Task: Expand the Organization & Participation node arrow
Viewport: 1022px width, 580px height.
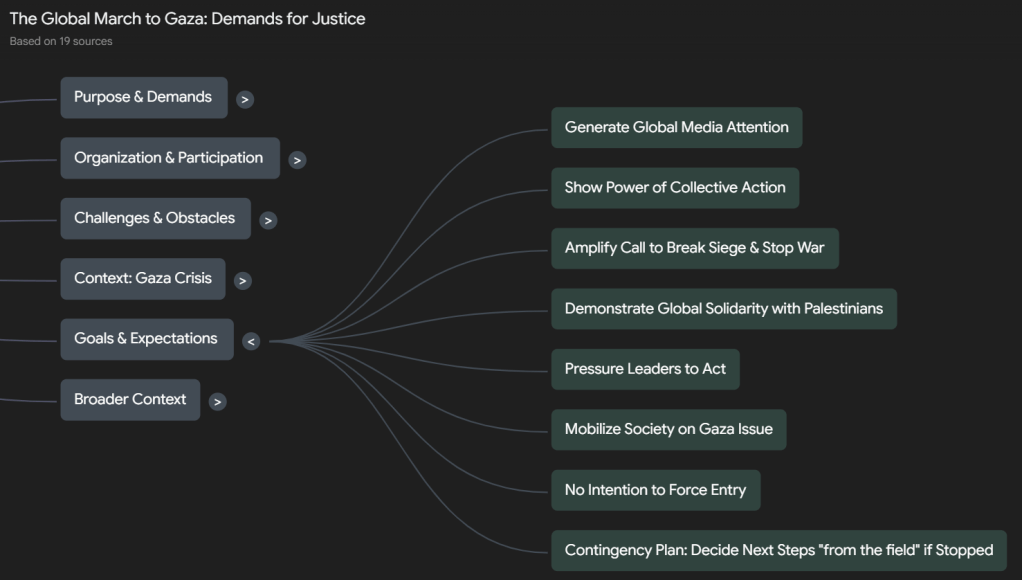Action: pos(297,160)
